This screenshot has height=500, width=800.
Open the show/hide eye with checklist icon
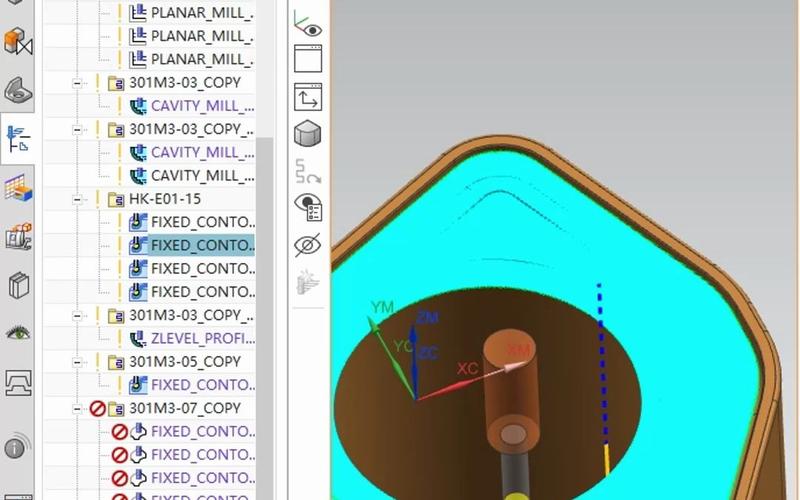point(307,208)
